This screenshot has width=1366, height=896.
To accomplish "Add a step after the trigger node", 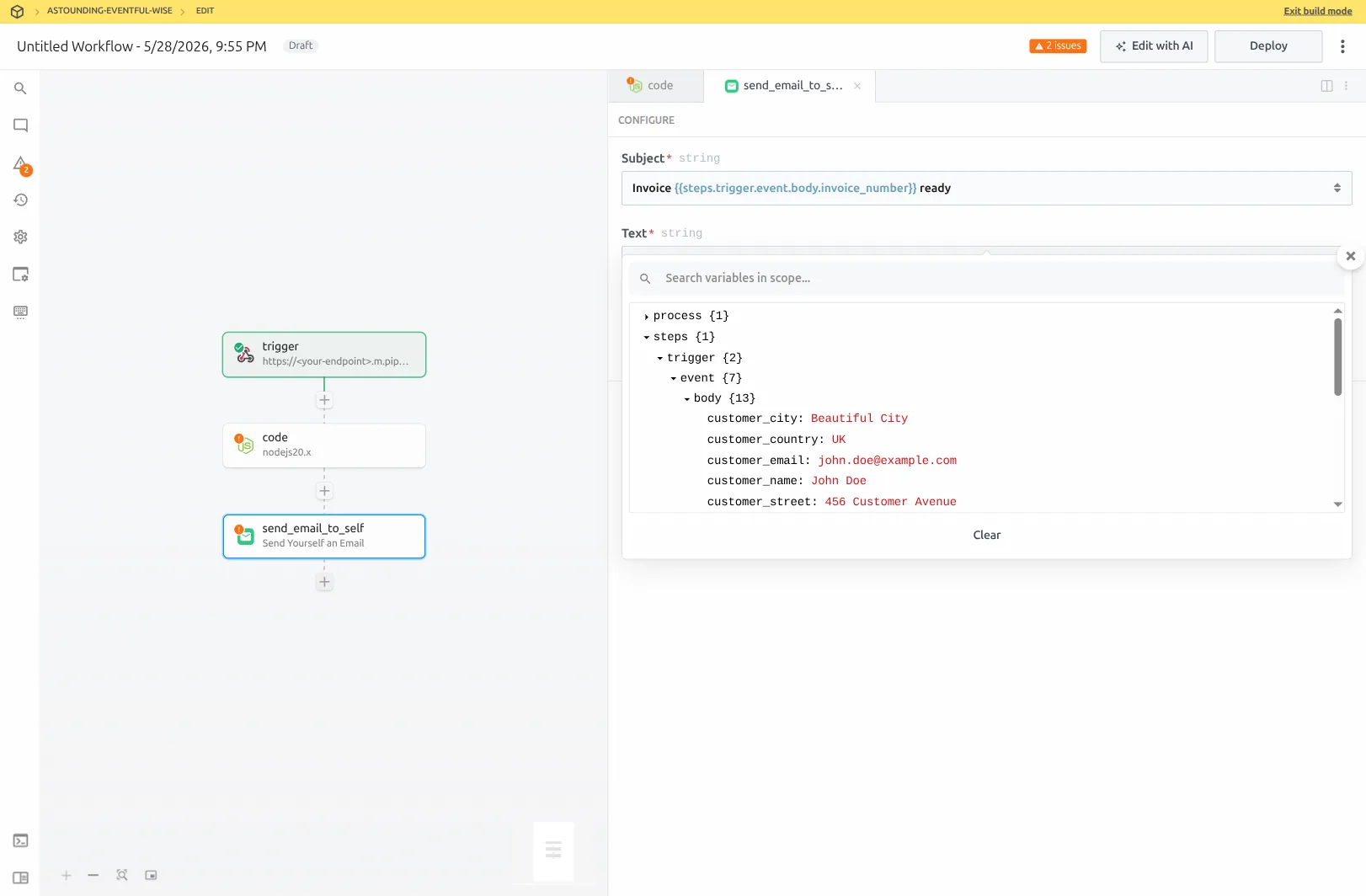I will click(324, 400).
